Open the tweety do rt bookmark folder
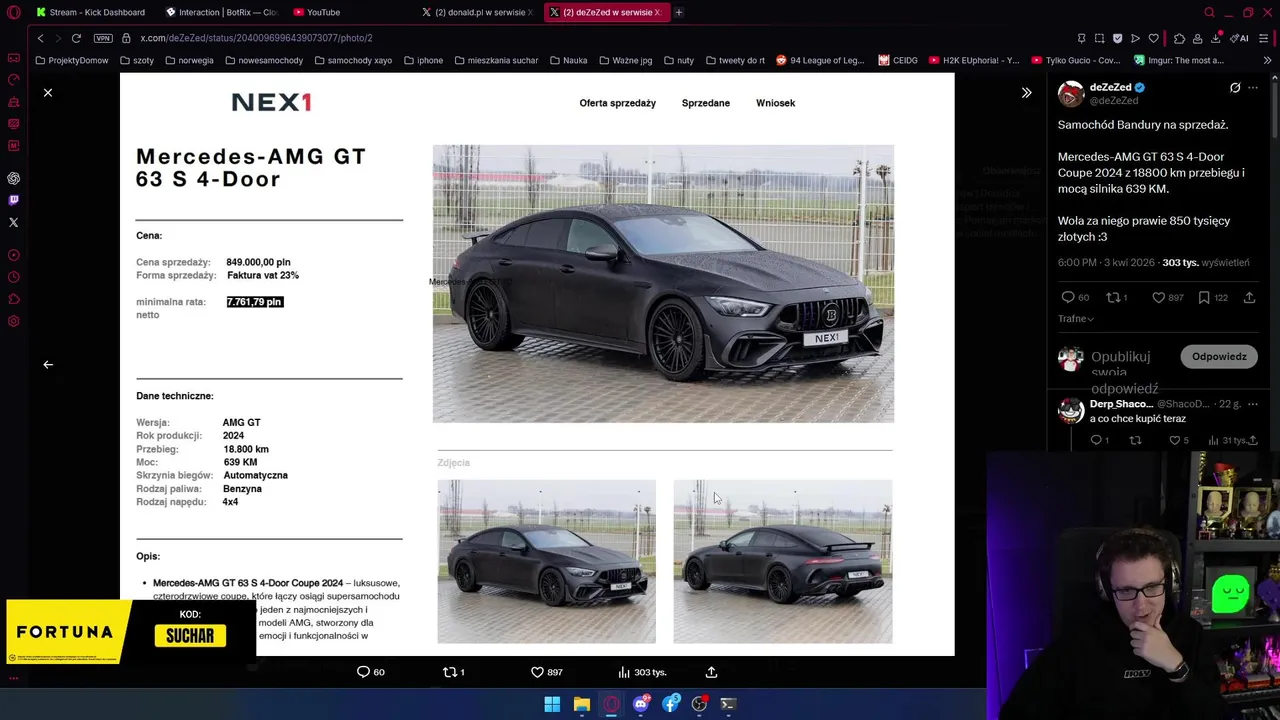This screenshot has width=1280, height=720. (x=735, y=60)
